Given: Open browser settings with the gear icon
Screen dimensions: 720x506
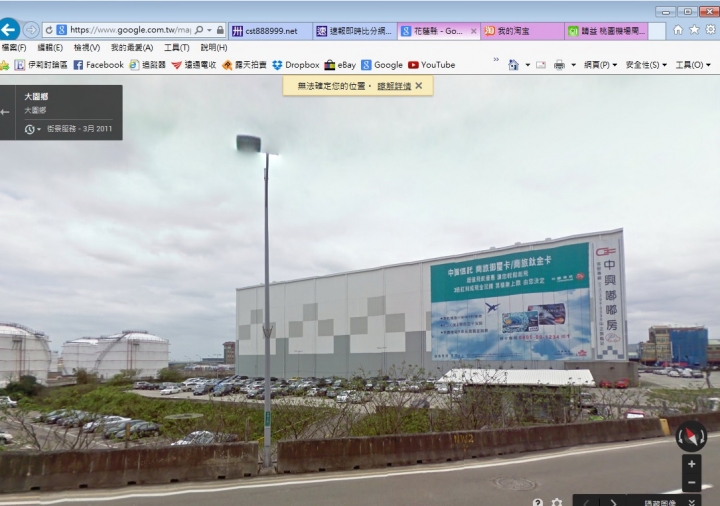Looking at the screenshot, I should click(710, 30).
